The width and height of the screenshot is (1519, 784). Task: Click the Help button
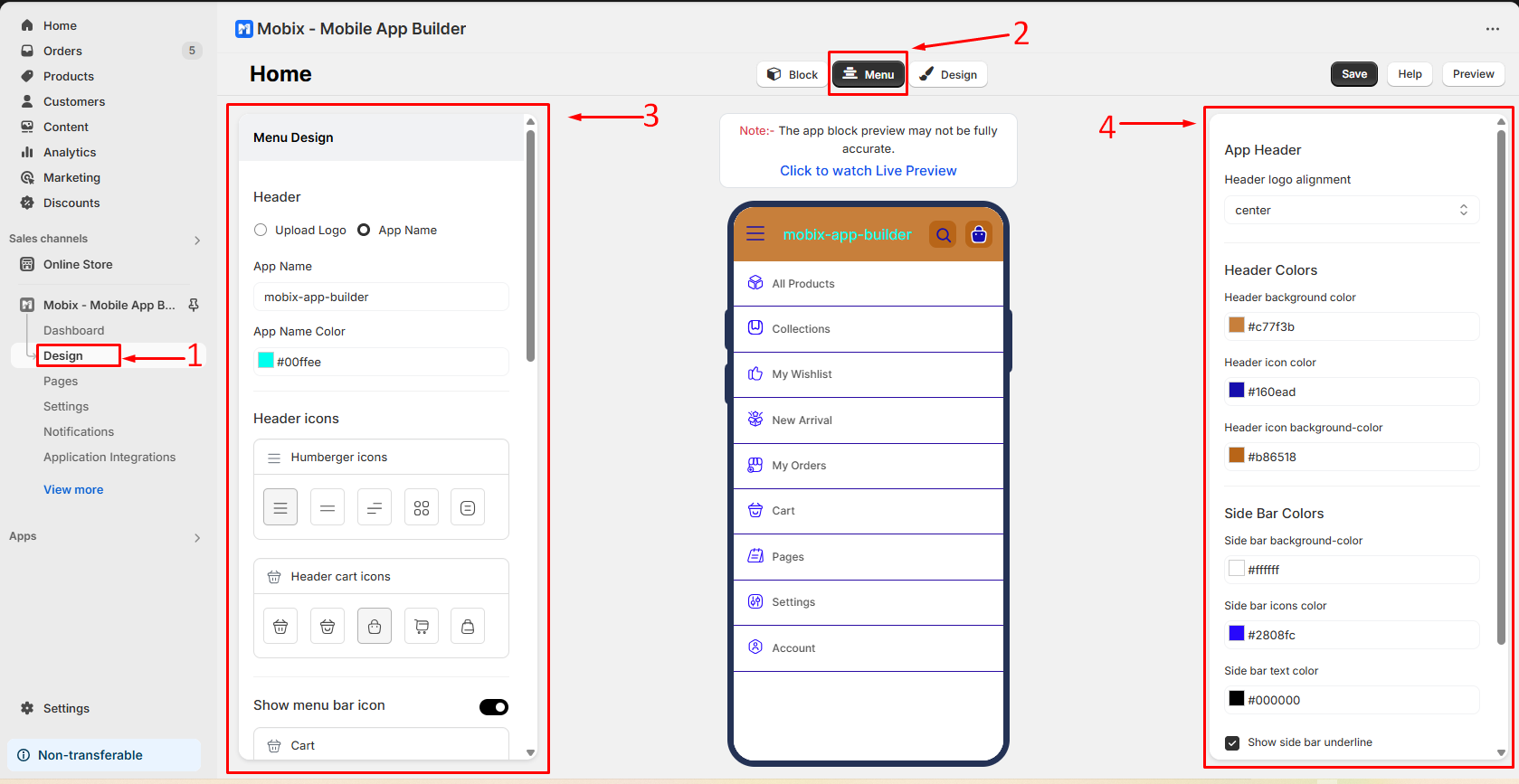click(x=1410, y=74)
